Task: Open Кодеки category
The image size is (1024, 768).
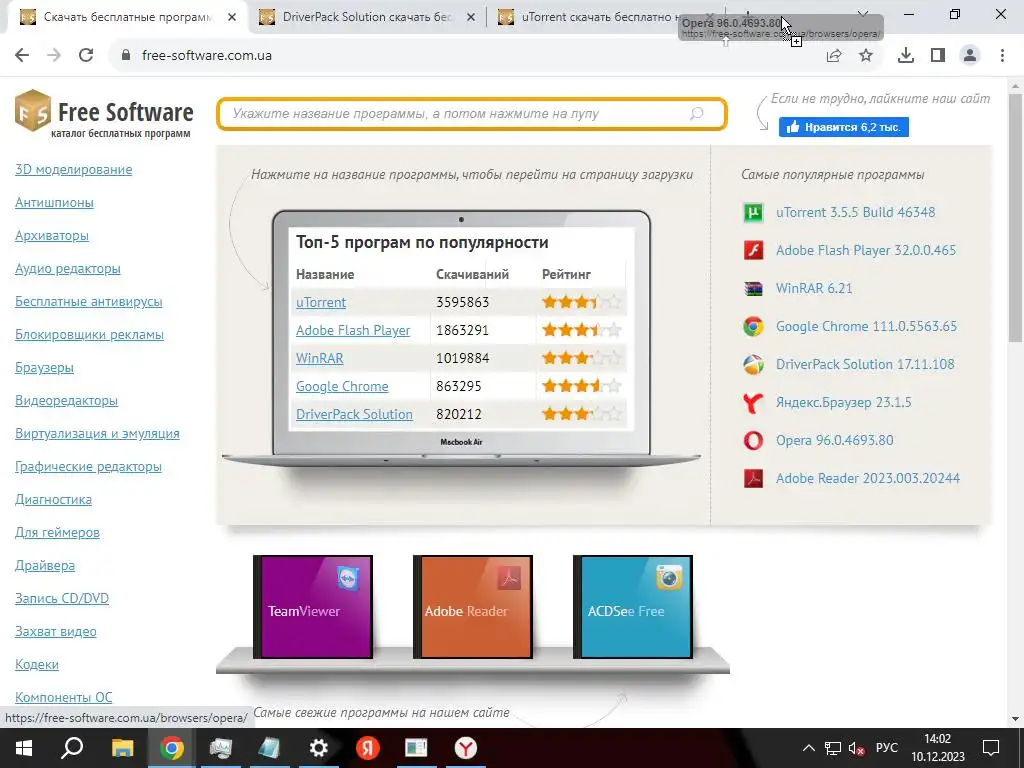Action: [x=37, y=664]
